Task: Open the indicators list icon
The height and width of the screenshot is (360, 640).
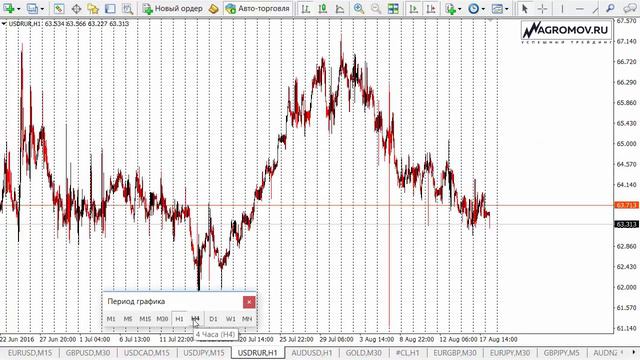Action: click(x=450, y=8)
